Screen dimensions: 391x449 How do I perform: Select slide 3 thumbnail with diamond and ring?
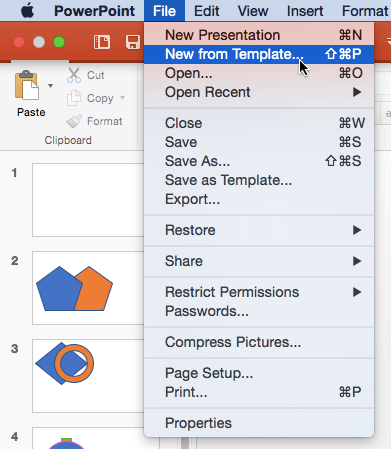click(x=88, y=376)
